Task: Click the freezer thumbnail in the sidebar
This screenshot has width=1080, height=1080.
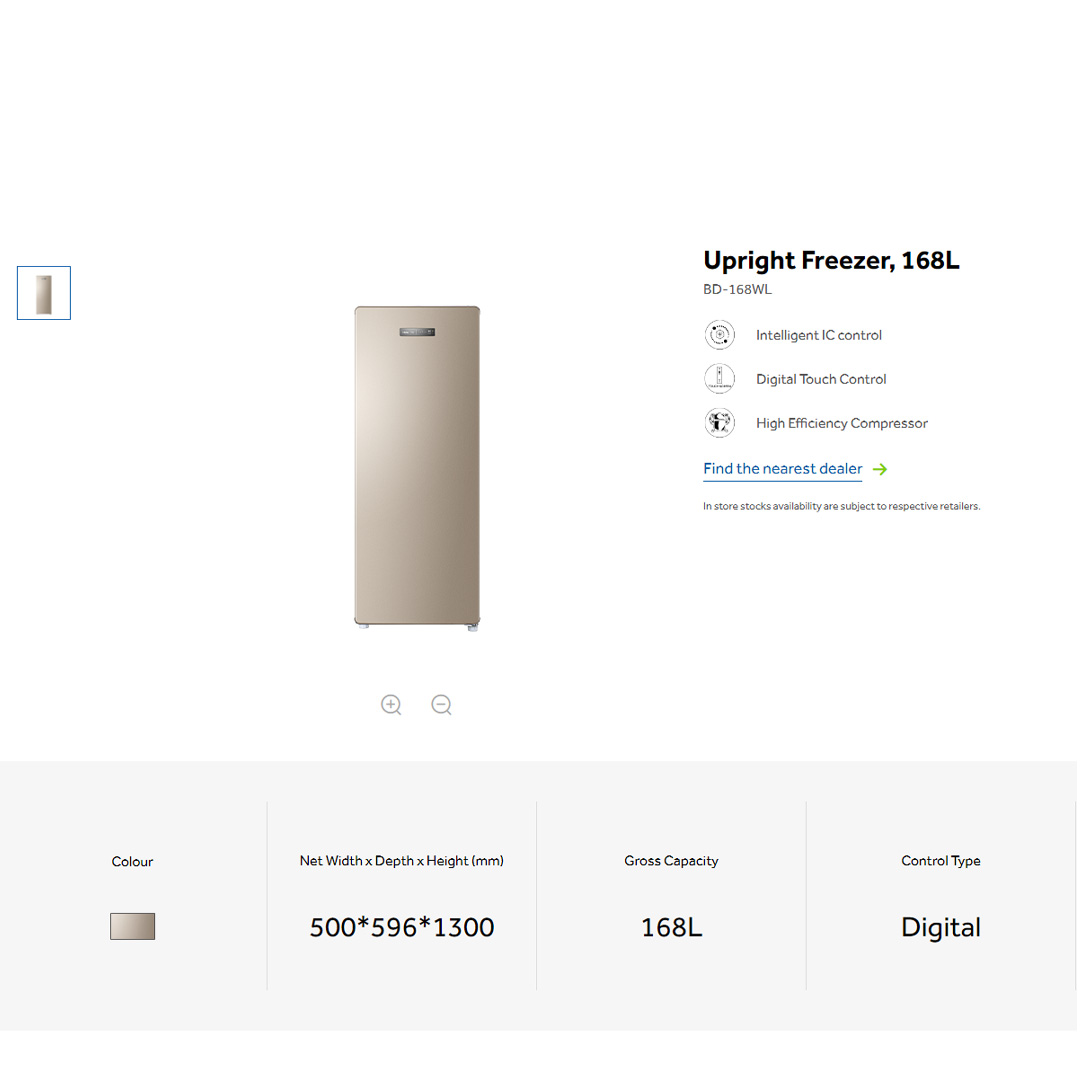Action: (43, 292)
